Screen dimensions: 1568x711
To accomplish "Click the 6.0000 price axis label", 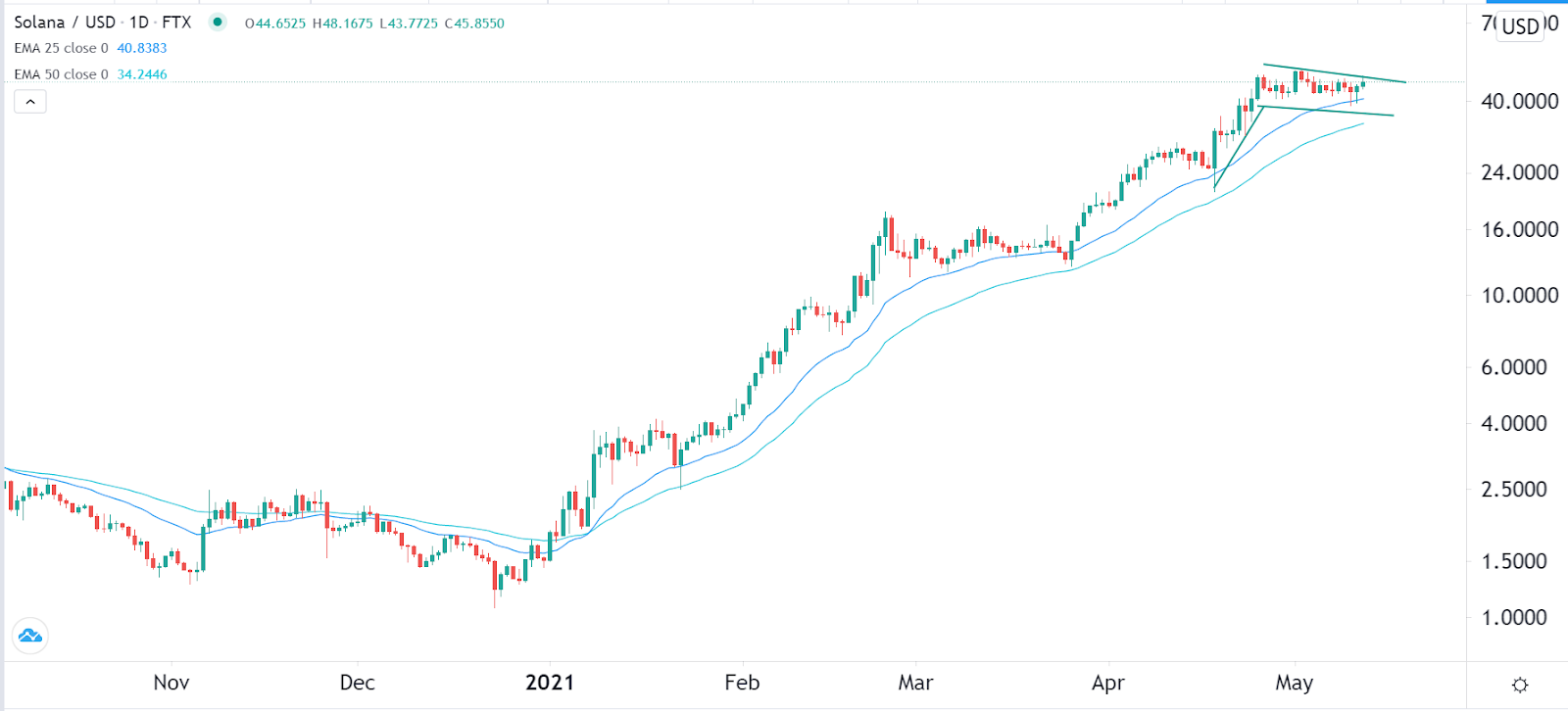I will (1514, 367).
